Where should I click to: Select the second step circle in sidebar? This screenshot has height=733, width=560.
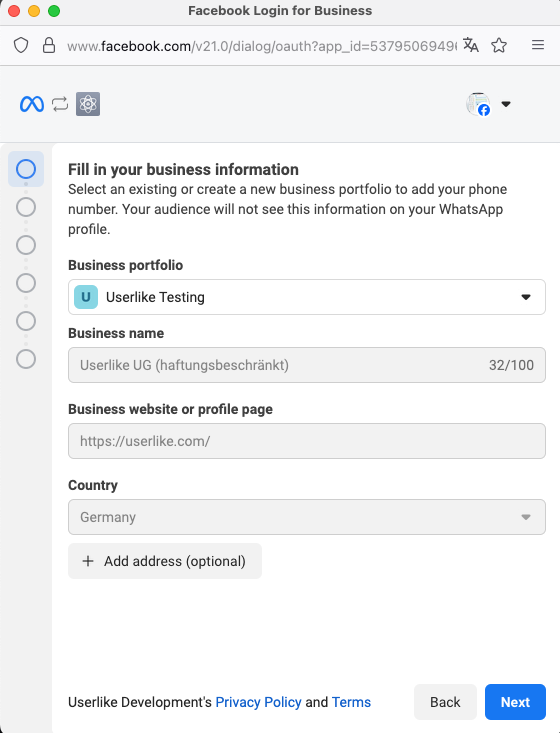26,207
